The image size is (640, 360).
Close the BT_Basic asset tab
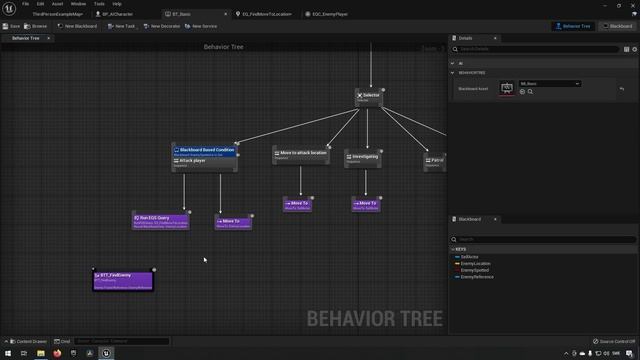tap(225, 14)
